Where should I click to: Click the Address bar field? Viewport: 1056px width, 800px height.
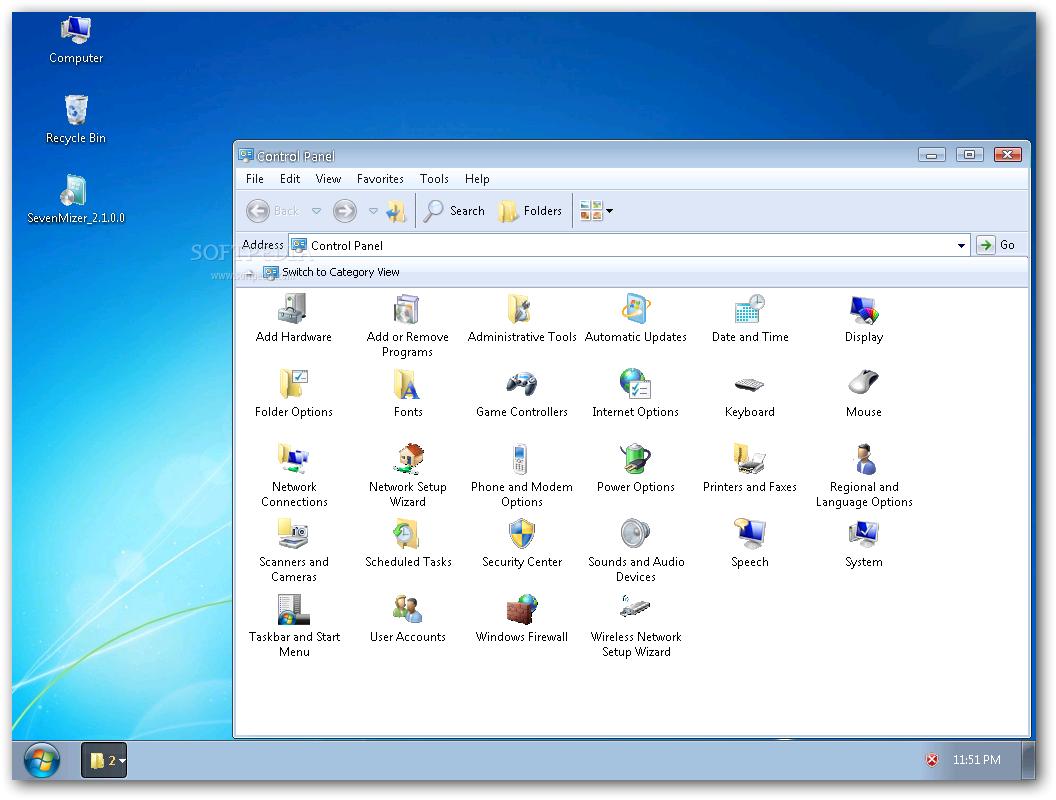pyautogui.click(x=629, y=246)
